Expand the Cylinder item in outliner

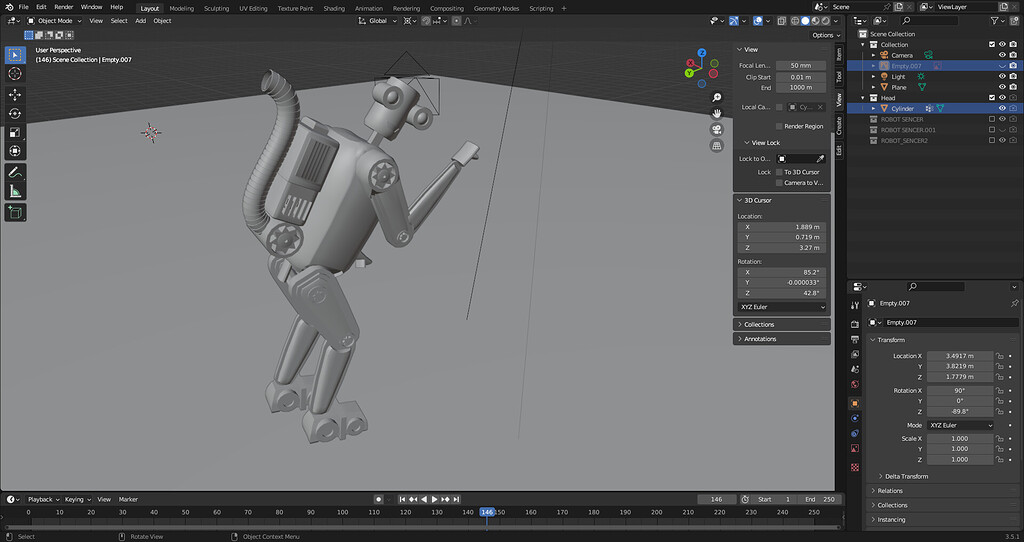point(874,108)
